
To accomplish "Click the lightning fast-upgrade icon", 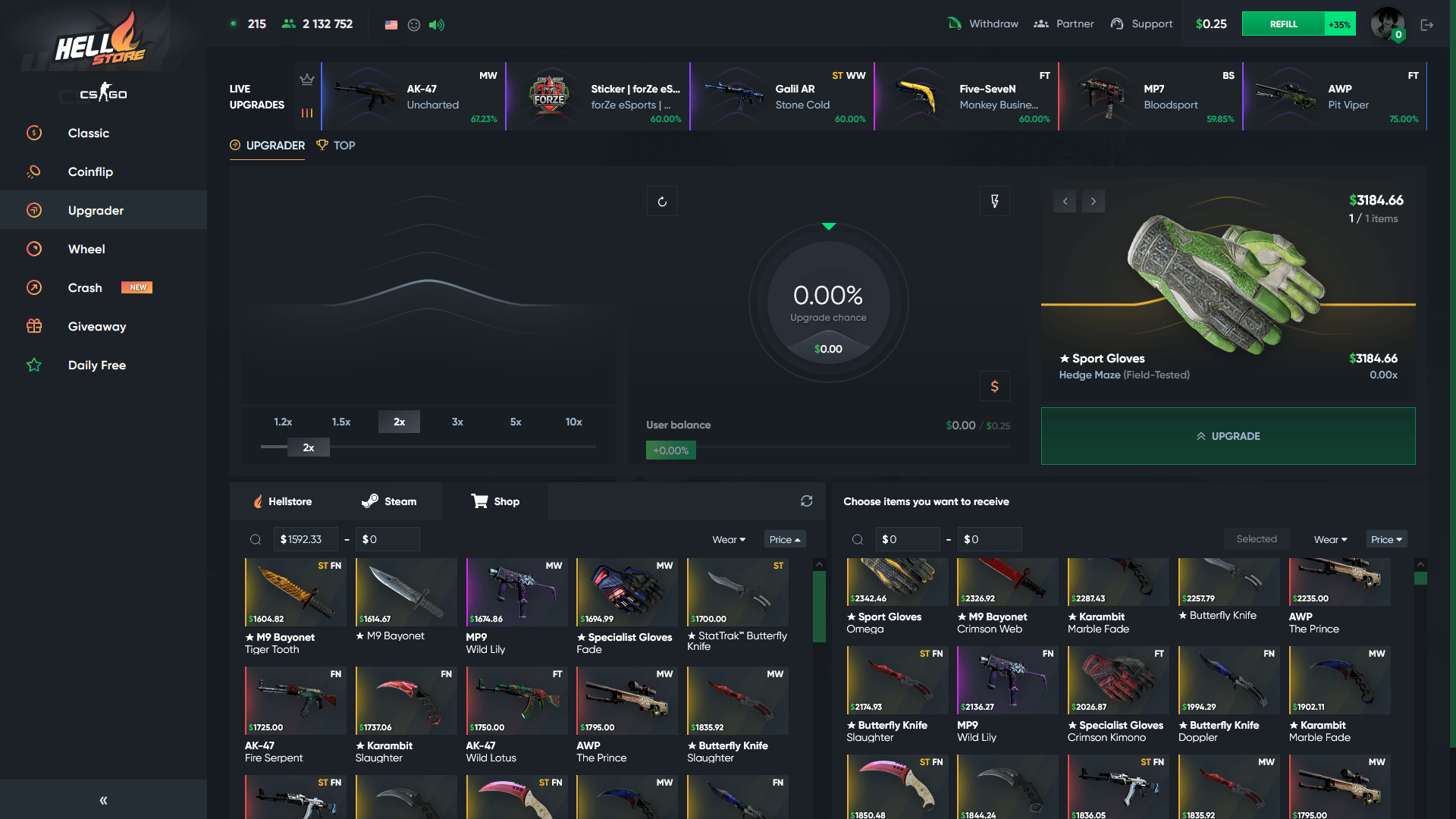I will coord(995,202).
